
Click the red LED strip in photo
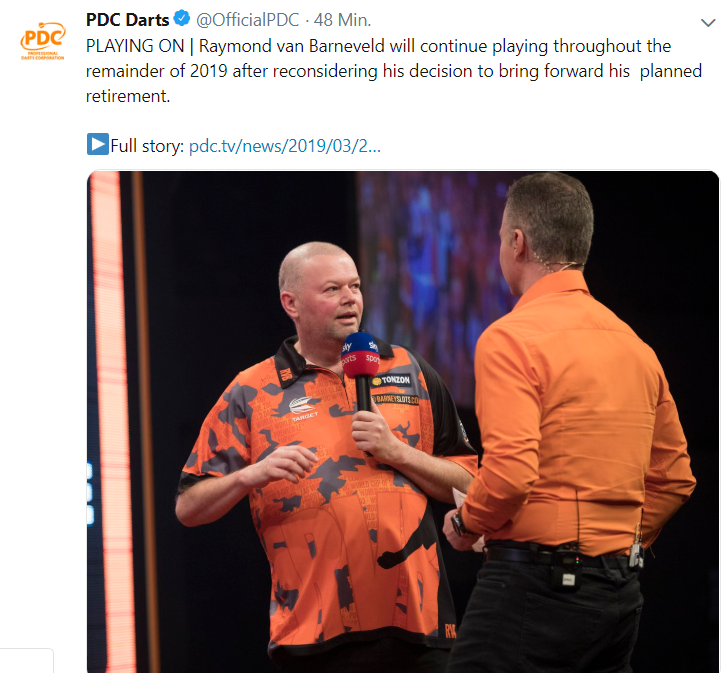(108, 420)
